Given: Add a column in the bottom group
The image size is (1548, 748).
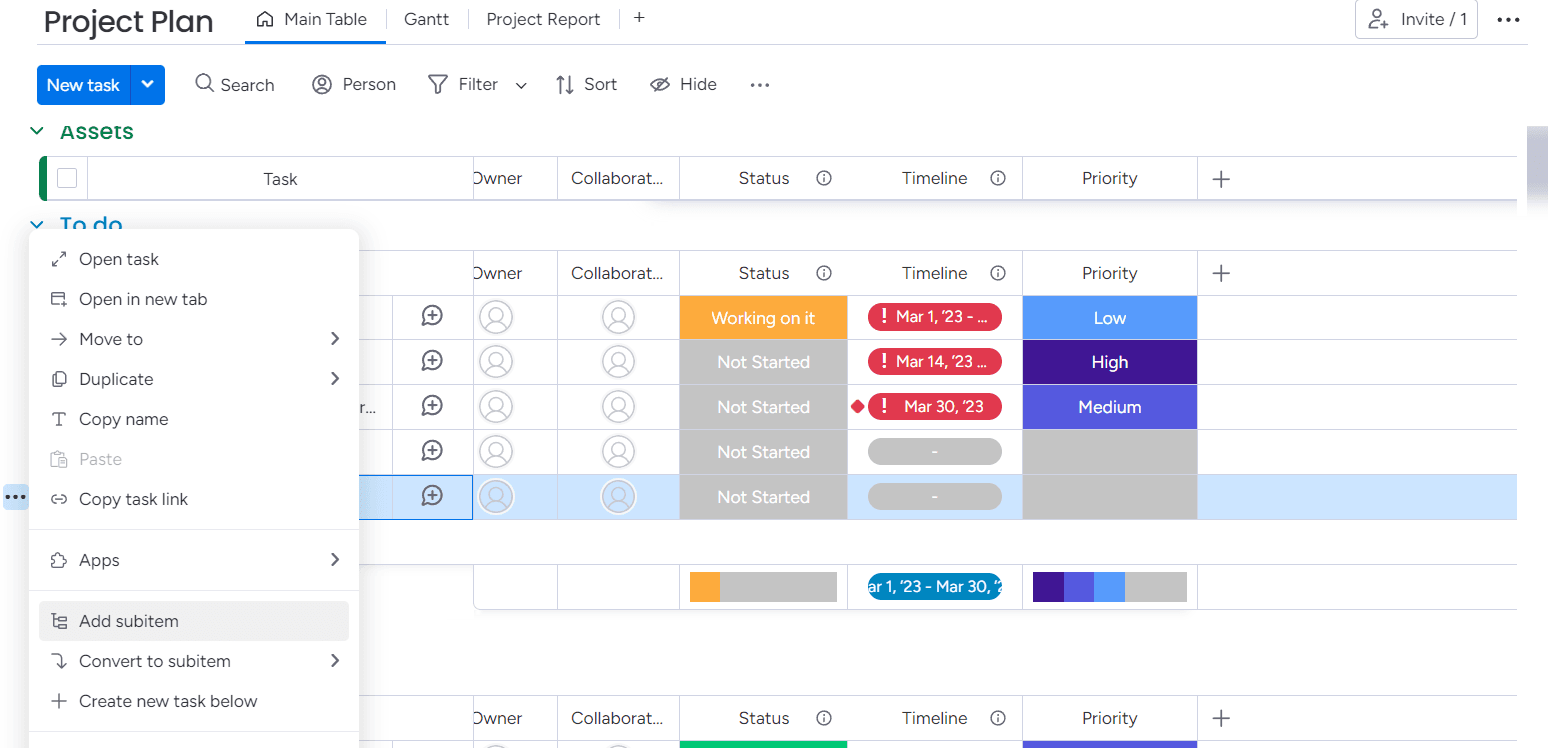Looking at the screenshot, I should (1221, 718).
